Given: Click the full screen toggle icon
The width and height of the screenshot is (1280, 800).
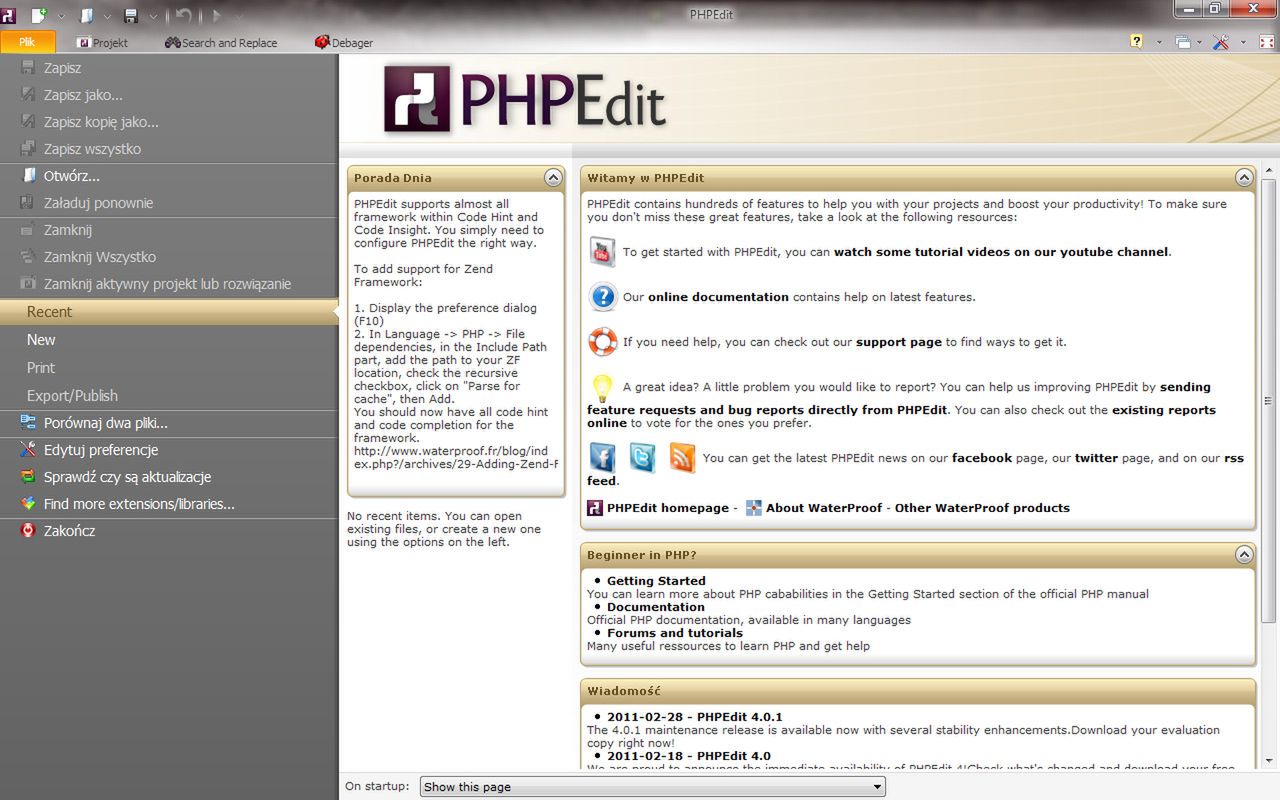Looking at the screenshot, I should pyautogui.click(x=1265, y=42).
